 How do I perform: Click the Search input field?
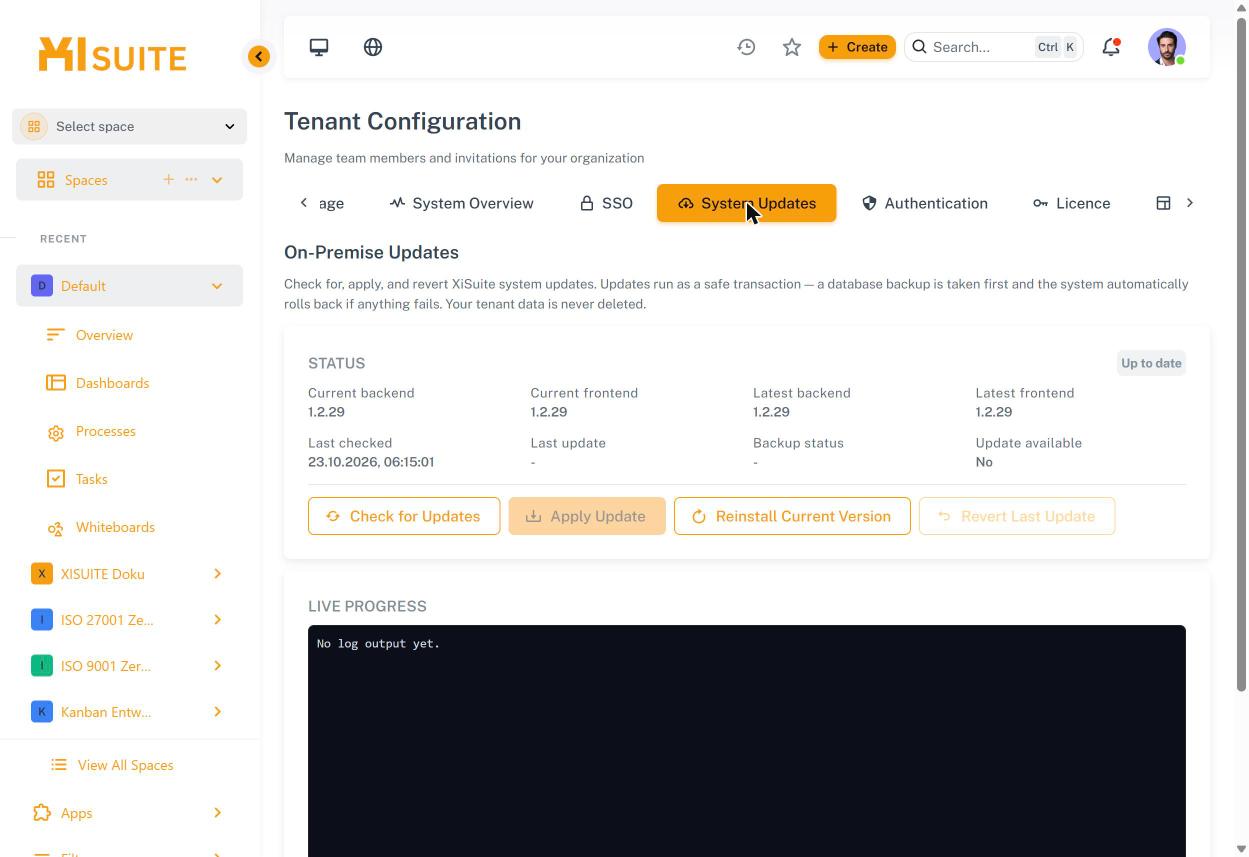click(x=994, y=47)
